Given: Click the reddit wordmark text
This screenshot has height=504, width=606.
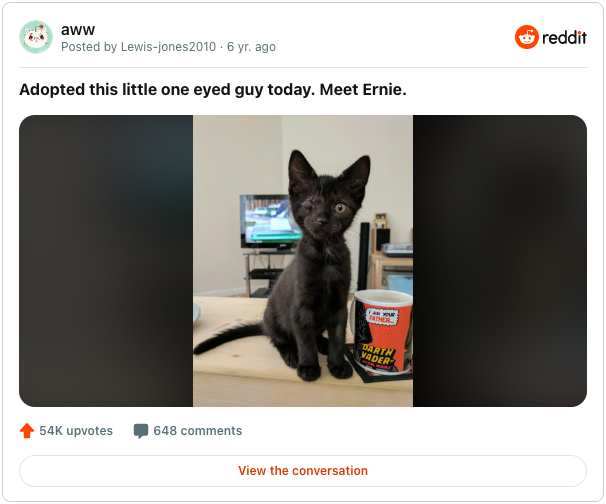Looking at the screenshot, I should 564,37.
